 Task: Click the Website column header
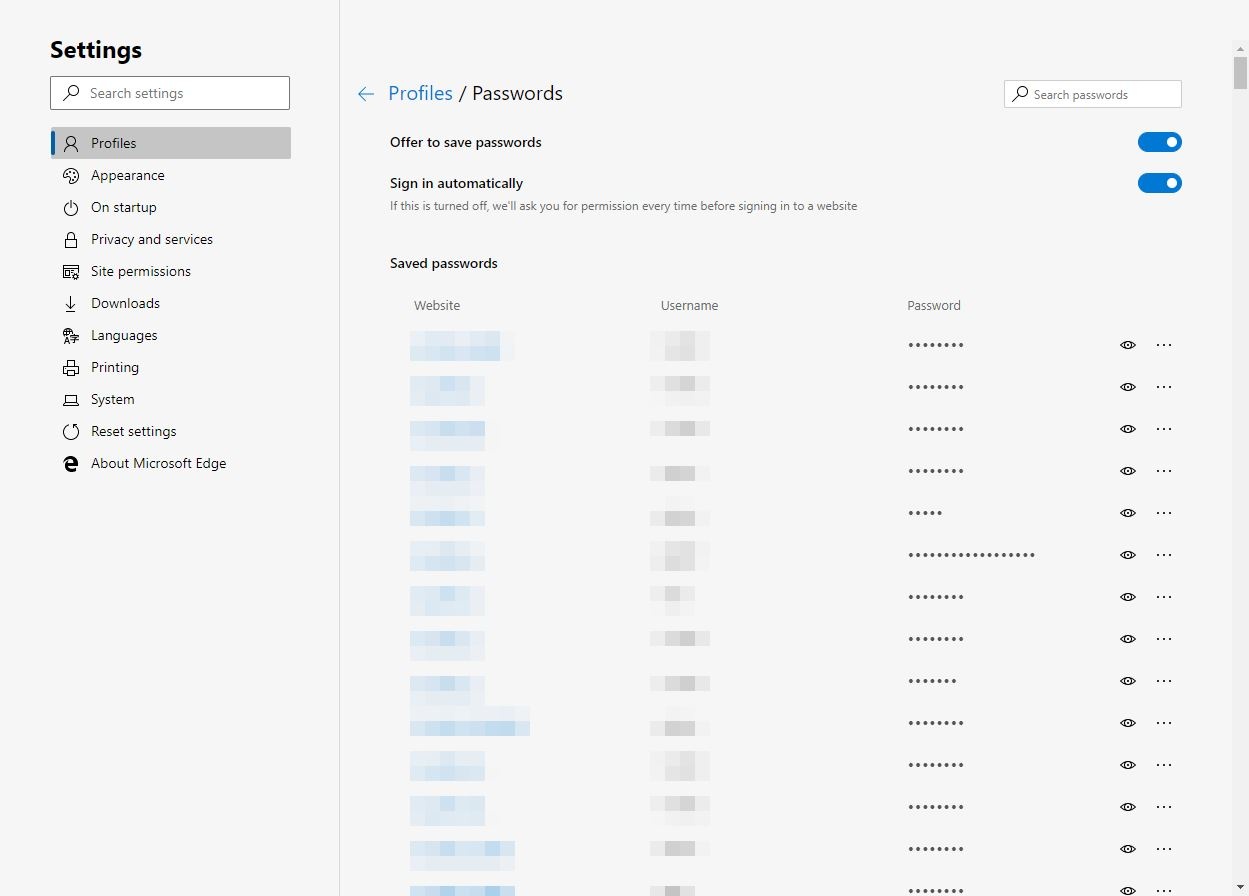click(437, 306)
